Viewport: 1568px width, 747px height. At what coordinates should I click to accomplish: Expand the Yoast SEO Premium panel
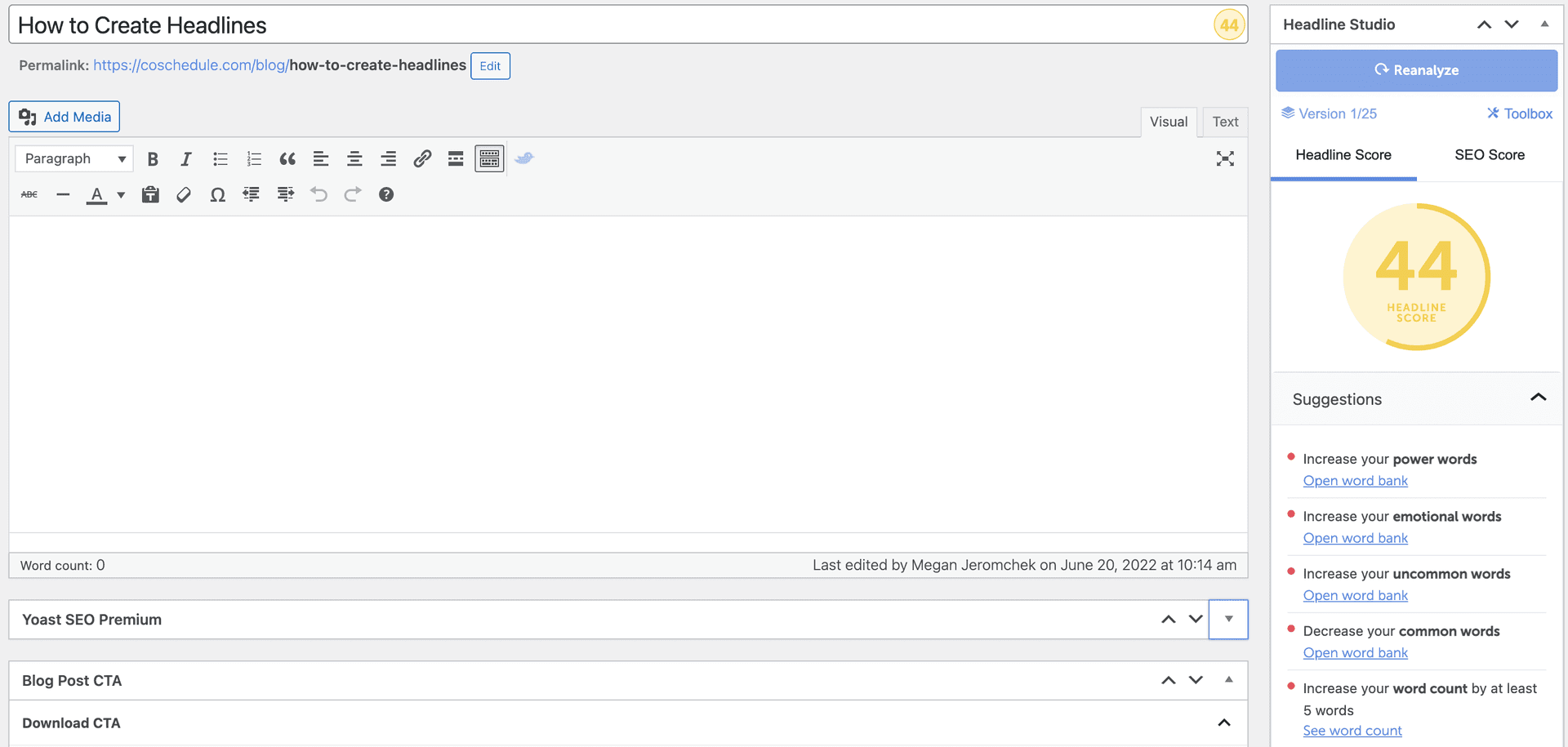[1228, 619]
